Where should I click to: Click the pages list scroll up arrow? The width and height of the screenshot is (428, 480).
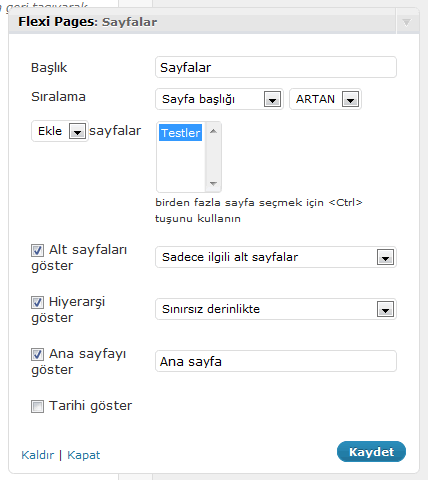(213, 131)
